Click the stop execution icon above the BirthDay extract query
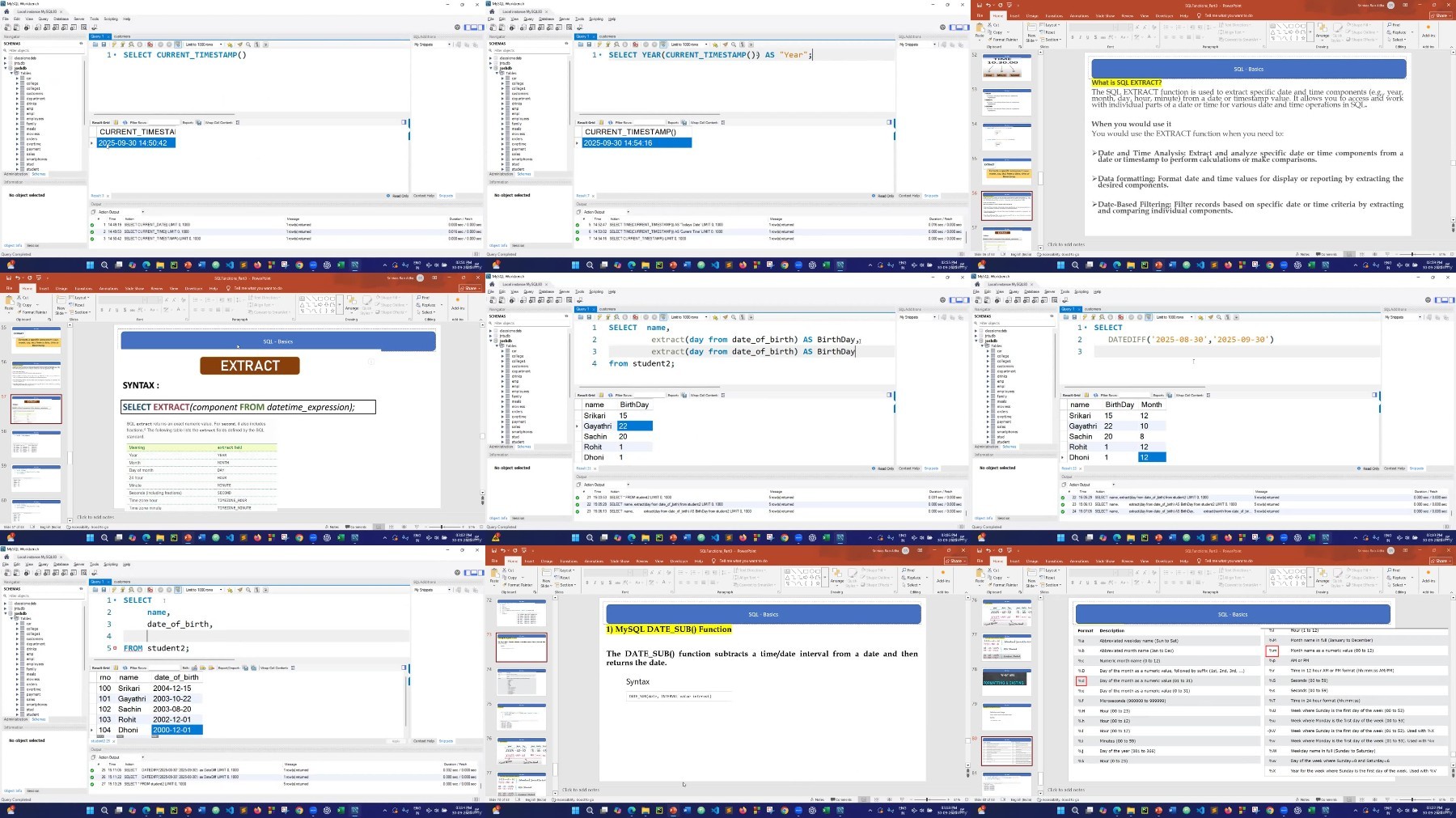Screen dimensions: 1456x818 click(624, 317)
